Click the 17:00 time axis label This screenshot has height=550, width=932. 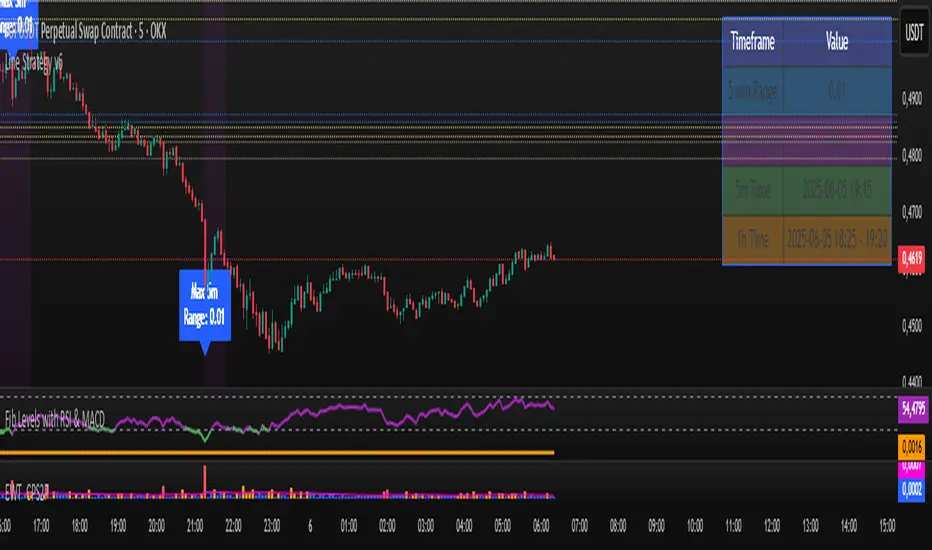(x=41, y=526)
